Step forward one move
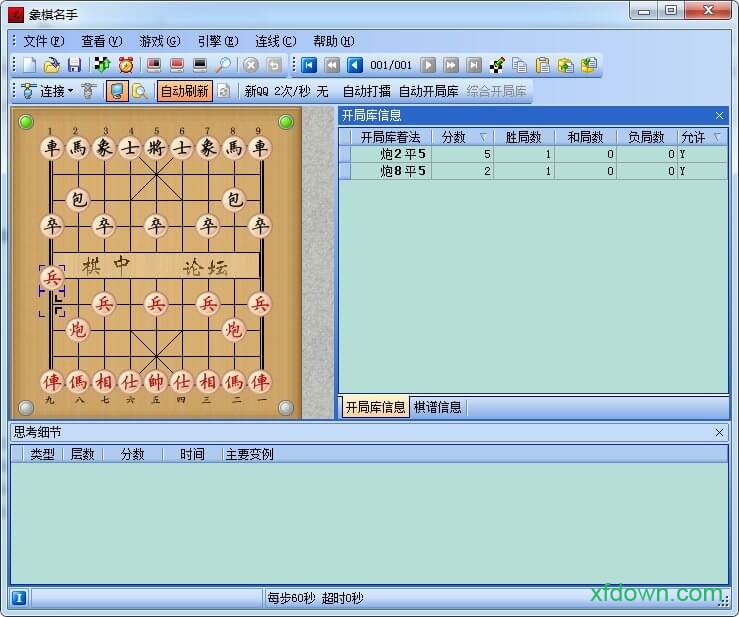 click(x=428, y=65)
